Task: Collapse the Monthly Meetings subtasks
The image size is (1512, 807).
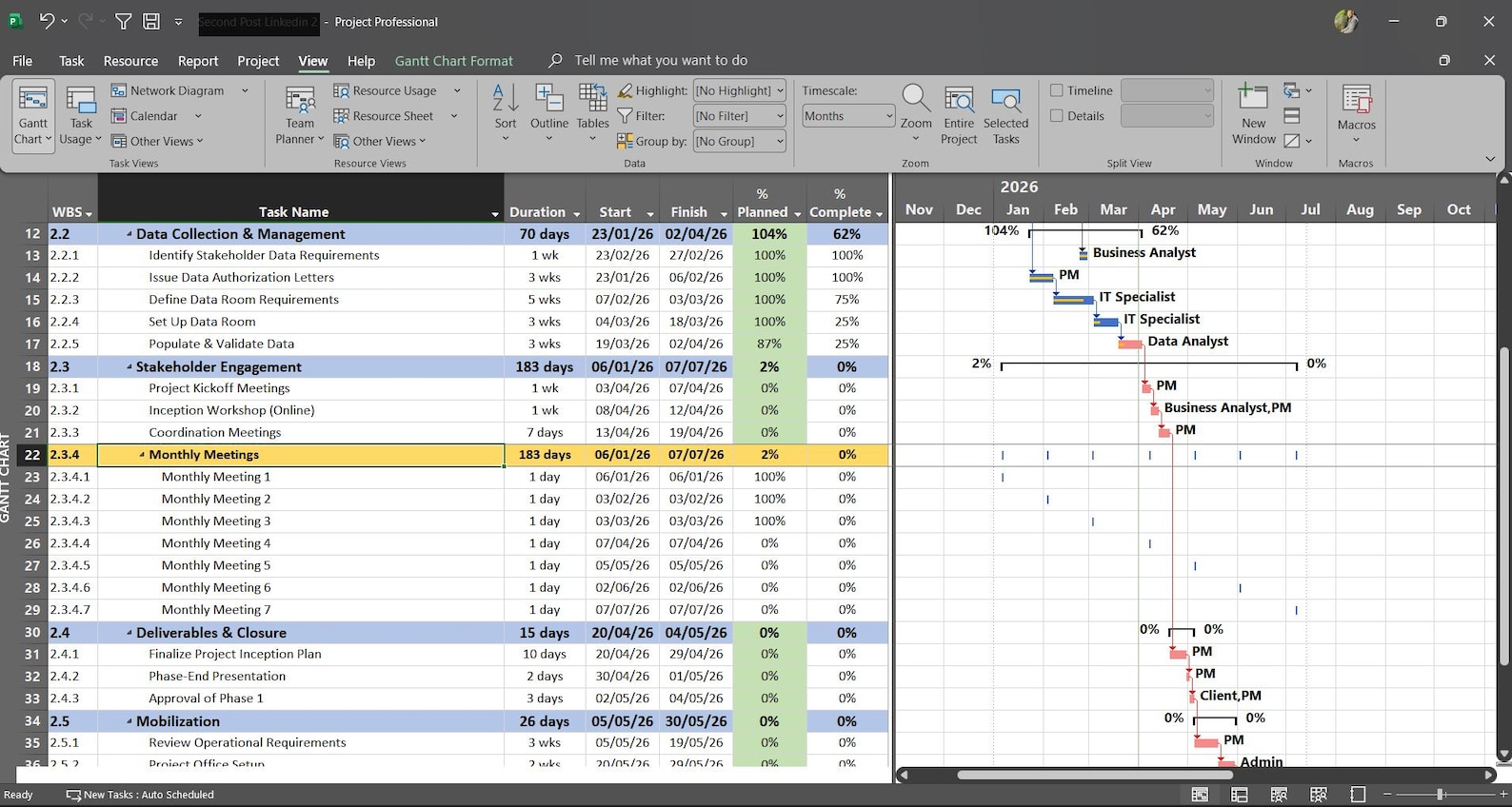Action: tap(142, 455)
